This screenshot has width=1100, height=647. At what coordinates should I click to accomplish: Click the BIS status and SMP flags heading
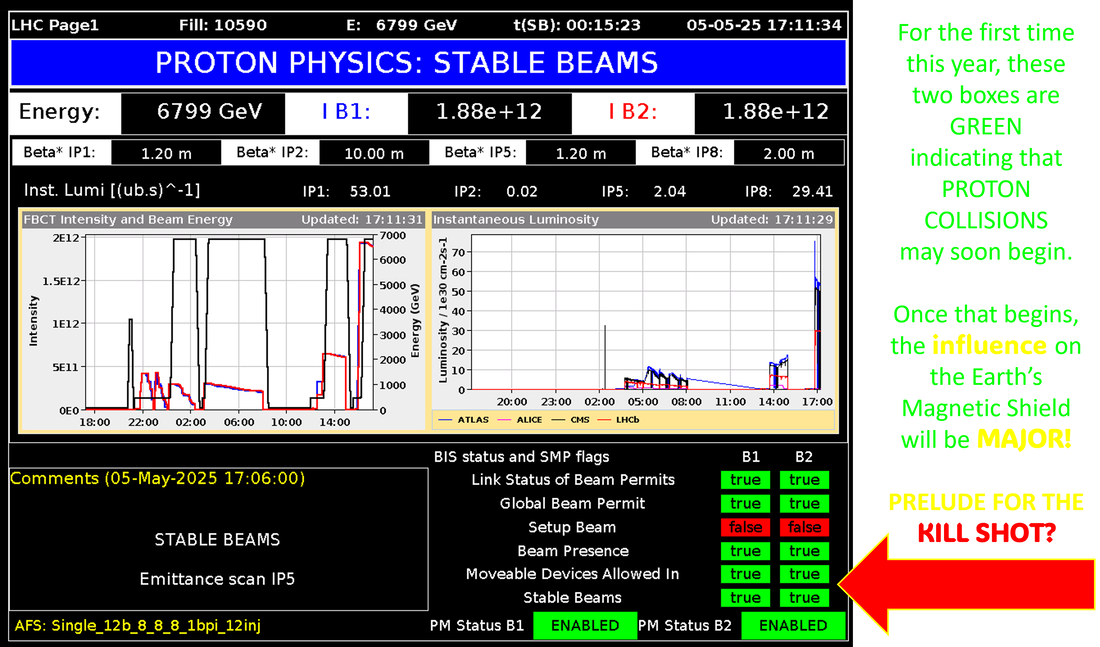point(521,457)
